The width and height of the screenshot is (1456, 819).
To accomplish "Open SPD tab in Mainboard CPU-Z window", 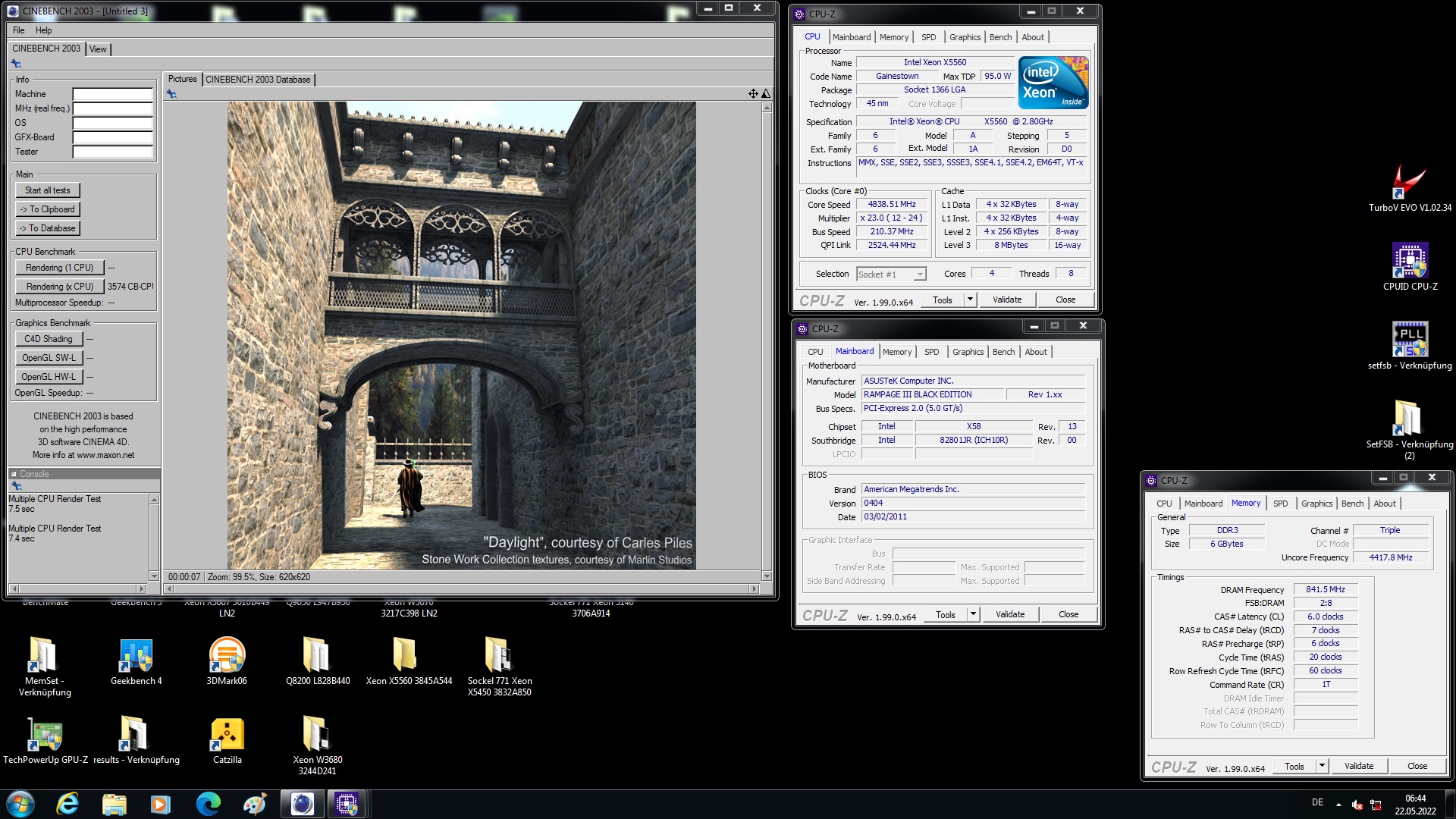I will [932, 352].
